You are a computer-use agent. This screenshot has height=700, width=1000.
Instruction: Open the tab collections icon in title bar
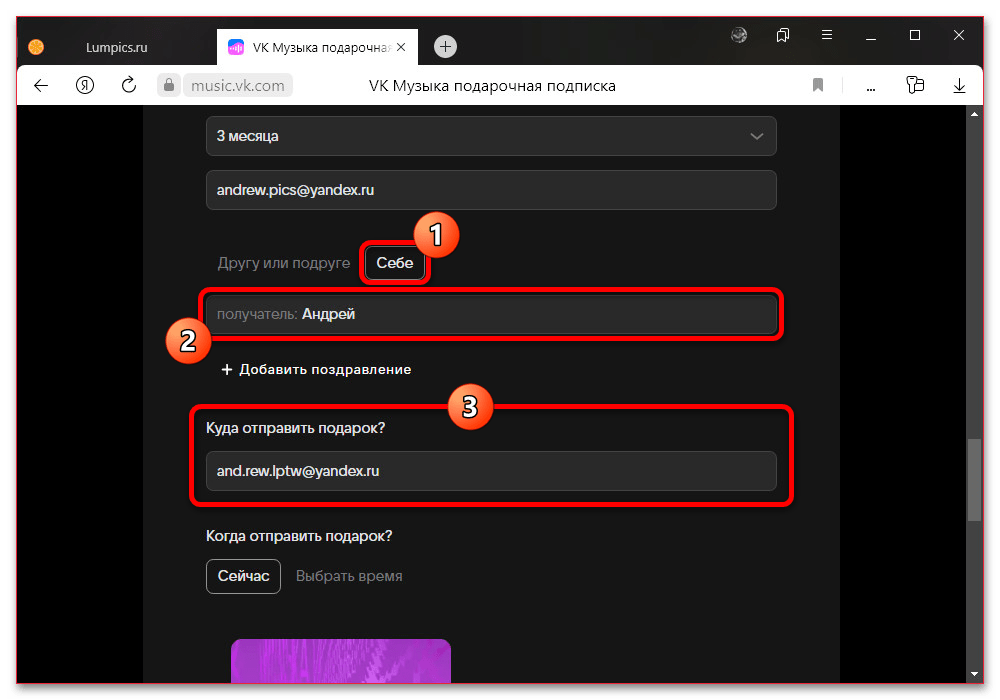[783, 35]
